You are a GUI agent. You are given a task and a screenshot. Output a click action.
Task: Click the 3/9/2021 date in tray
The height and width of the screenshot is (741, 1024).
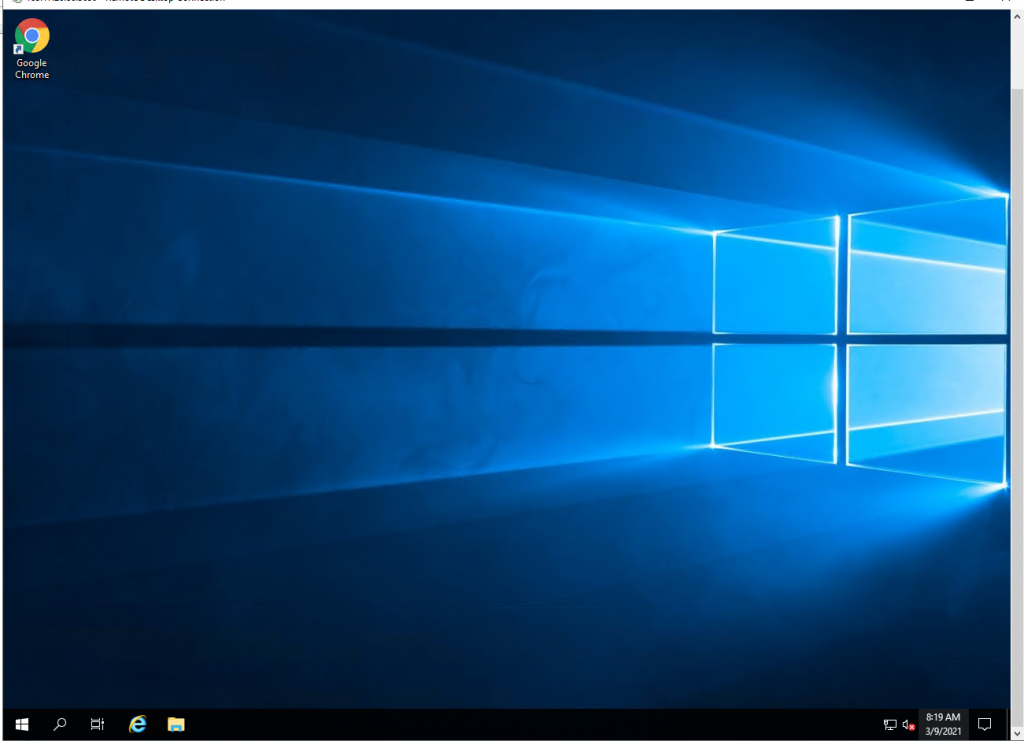[943, 732]
